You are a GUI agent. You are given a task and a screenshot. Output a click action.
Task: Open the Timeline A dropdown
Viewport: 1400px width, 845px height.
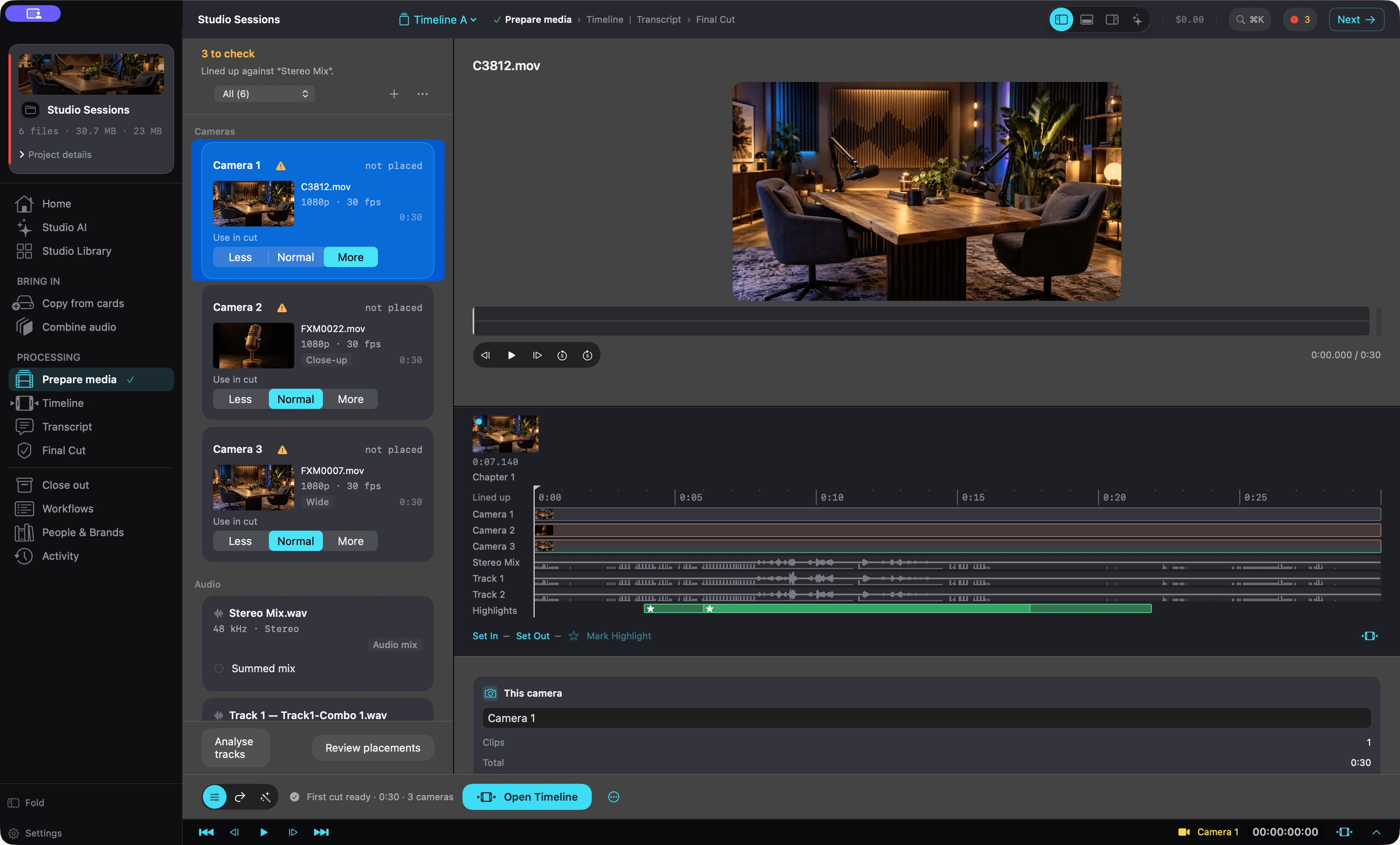(x=438, y=19)
